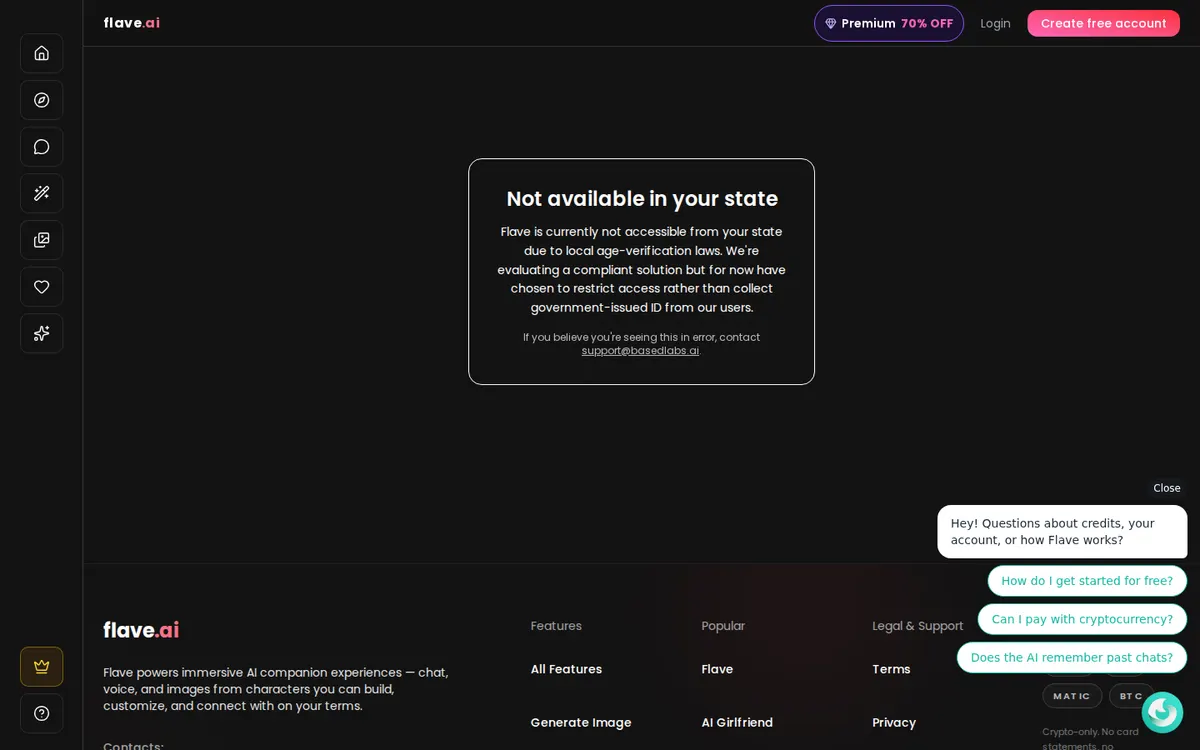
Task: Open All Features footer link
Action: (x=566, y=669)
